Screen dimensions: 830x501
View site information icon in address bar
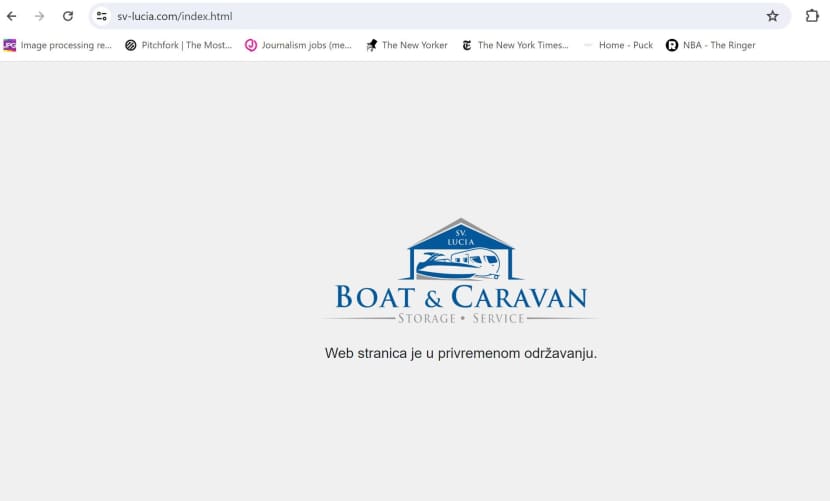102,16
